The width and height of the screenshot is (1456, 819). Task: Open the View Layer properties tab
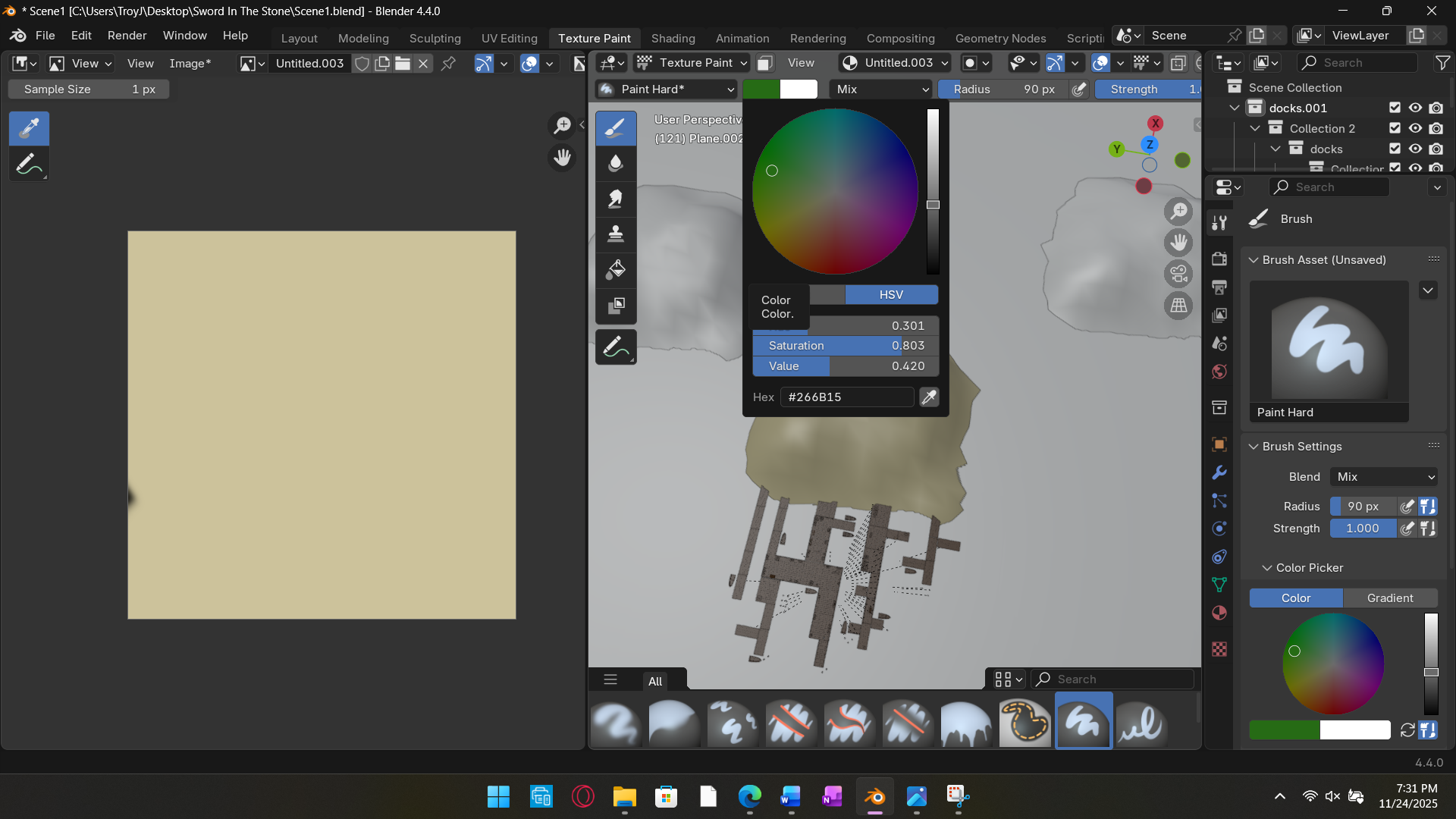[x=1219, y=315]
